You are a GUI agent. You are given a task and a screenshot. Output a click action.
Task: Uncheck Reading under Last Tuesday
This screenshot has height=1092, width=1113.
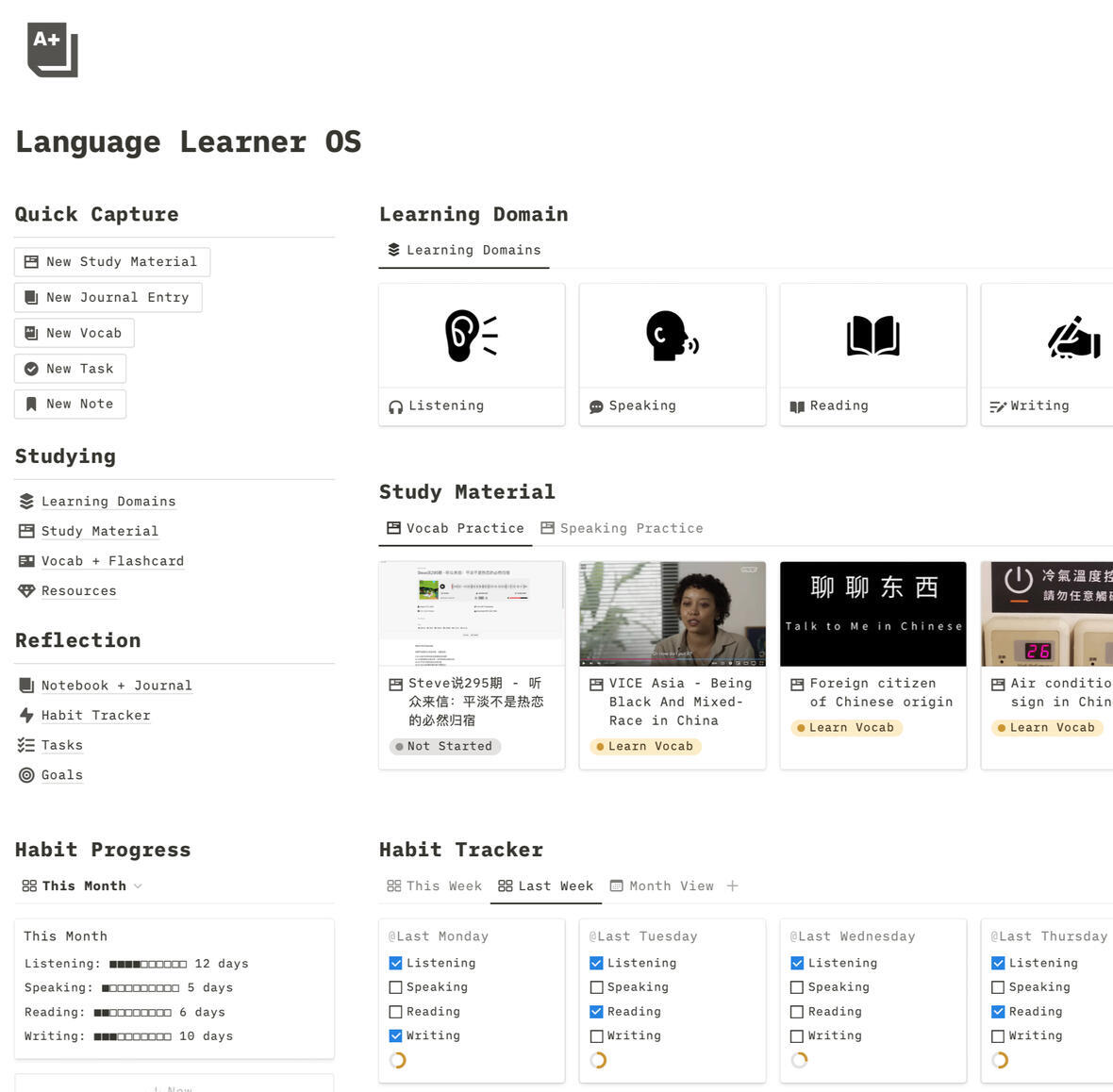point(596,1012)
